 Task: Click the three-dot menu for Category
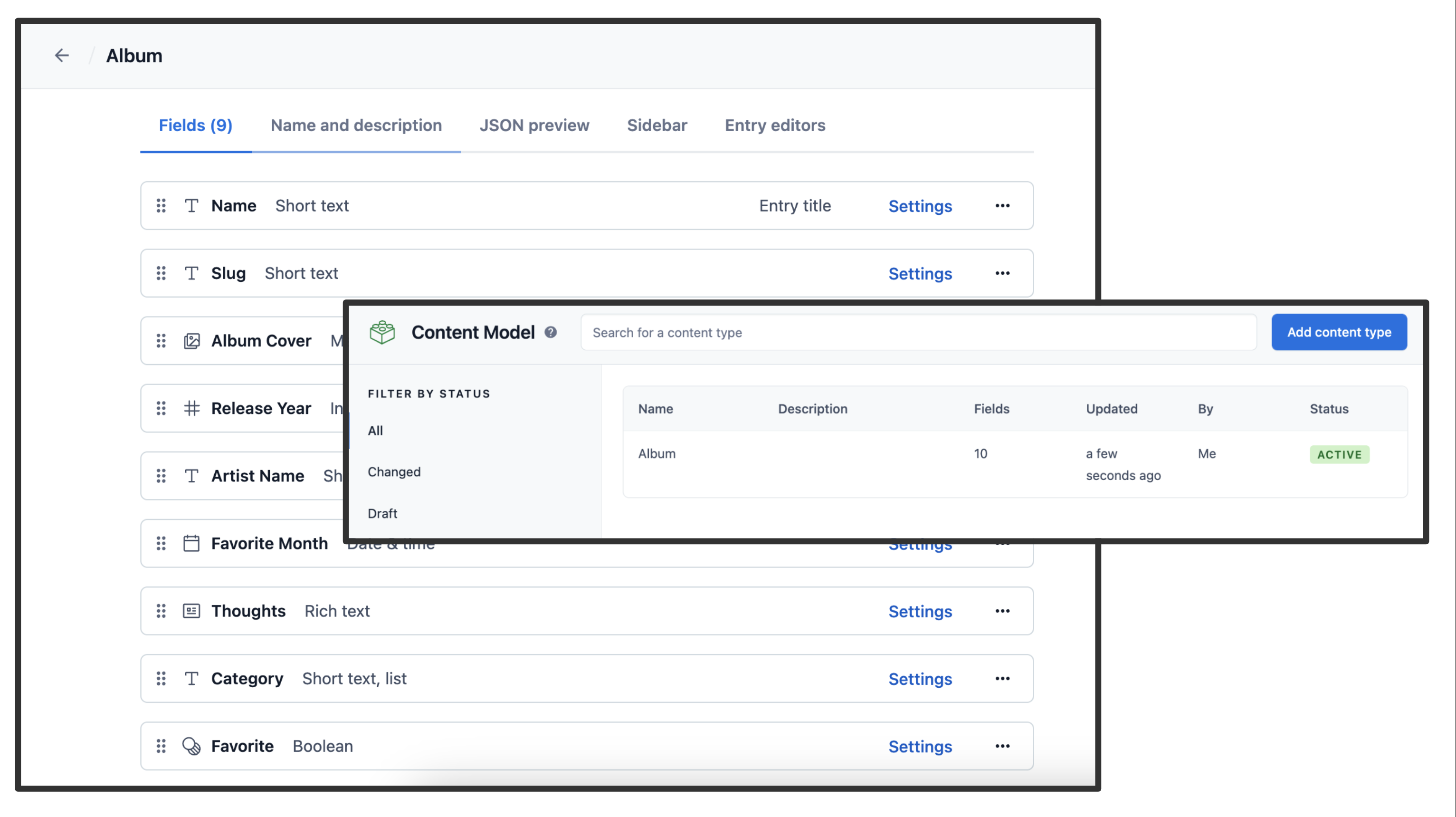point(1003,678)
